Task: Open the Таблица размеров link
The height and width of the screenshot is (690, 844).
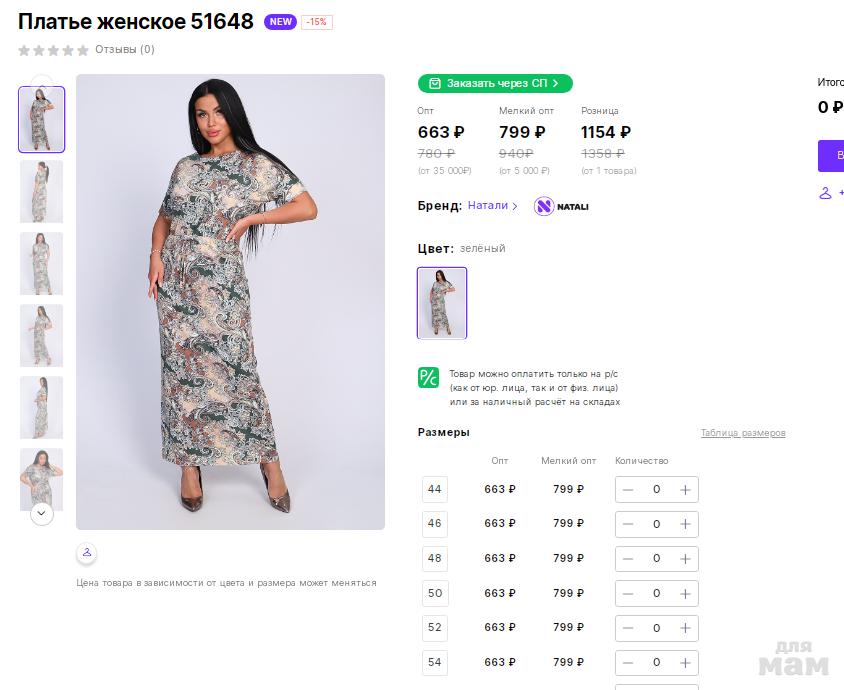Action: point(743,433)
